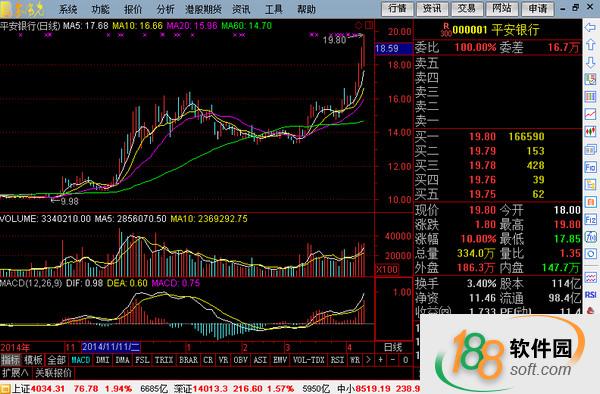Click the down arrow icon in right sidebar
600x394 pixels.
point(590,62)
